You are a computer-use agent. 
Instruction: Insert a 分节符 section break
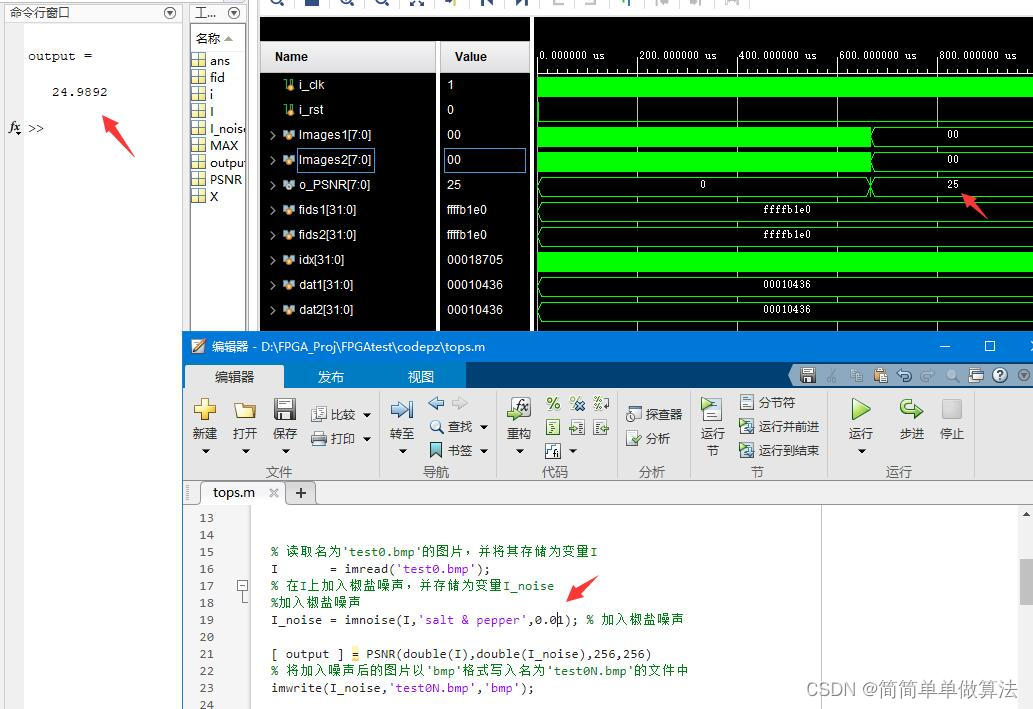[x=768, y=402]
